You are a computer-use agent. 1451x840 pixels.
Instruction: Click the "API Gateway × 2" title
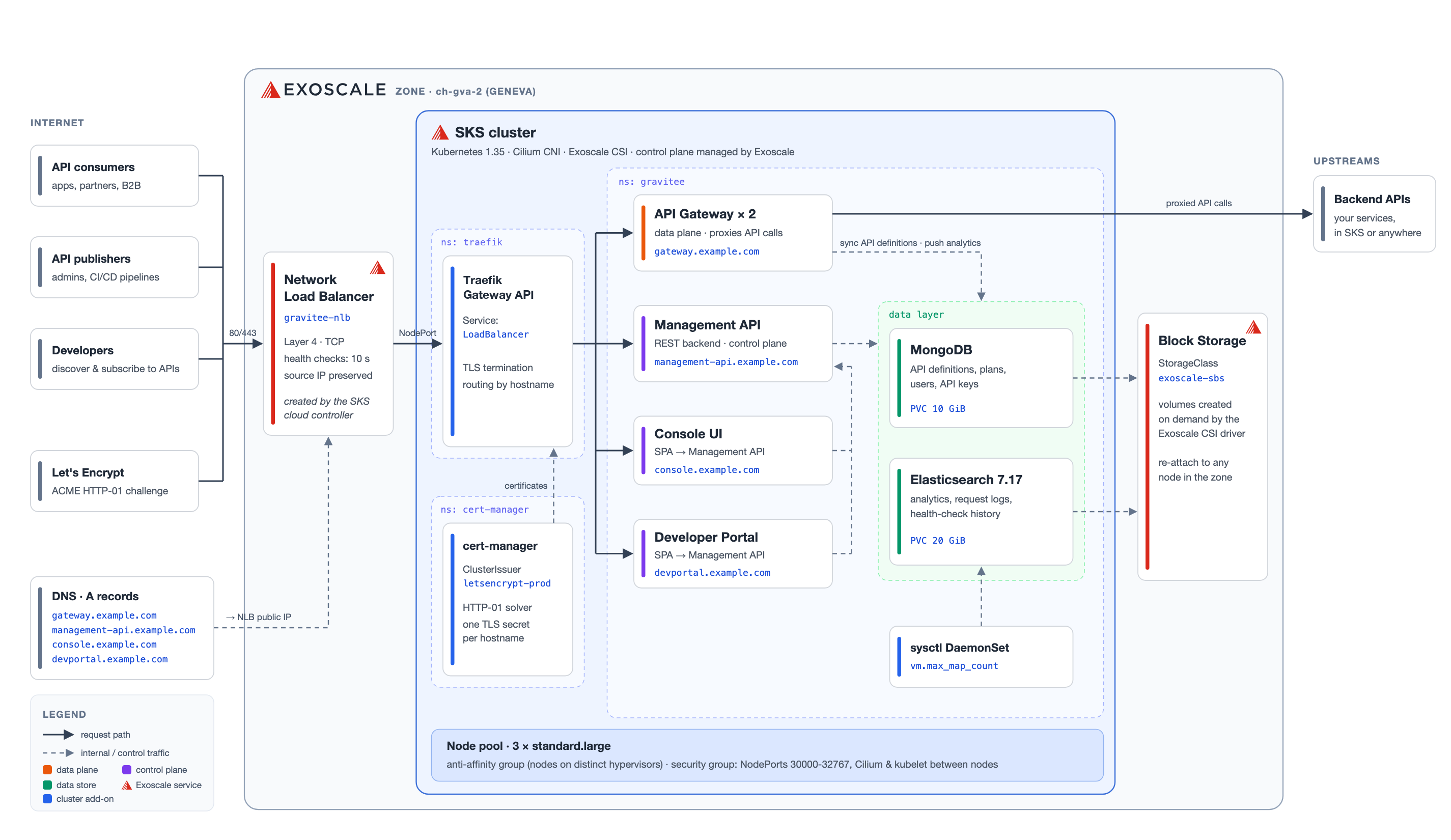coord(705,214)
